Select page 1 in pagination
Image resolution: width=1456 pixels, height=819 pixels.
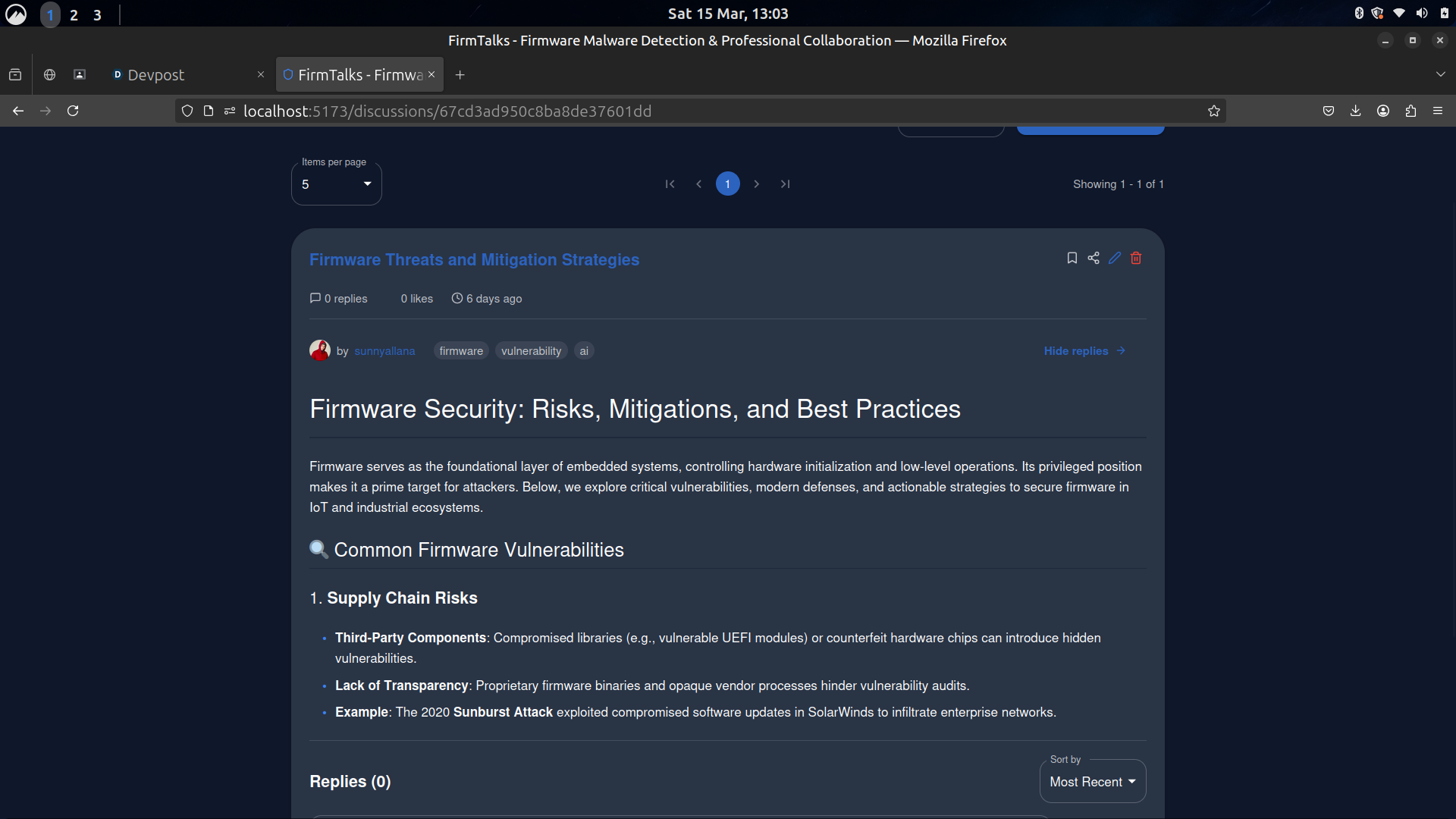tap(727, 184)
